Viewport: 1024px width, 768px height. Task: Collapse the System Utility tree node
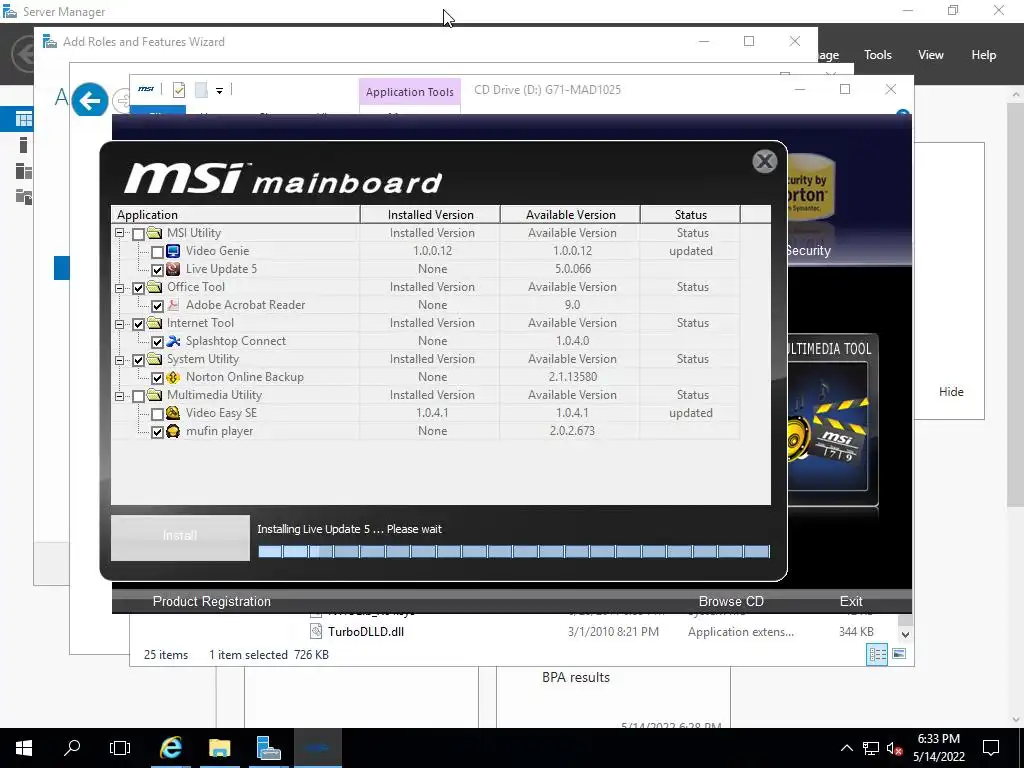(x=120, y=360)
